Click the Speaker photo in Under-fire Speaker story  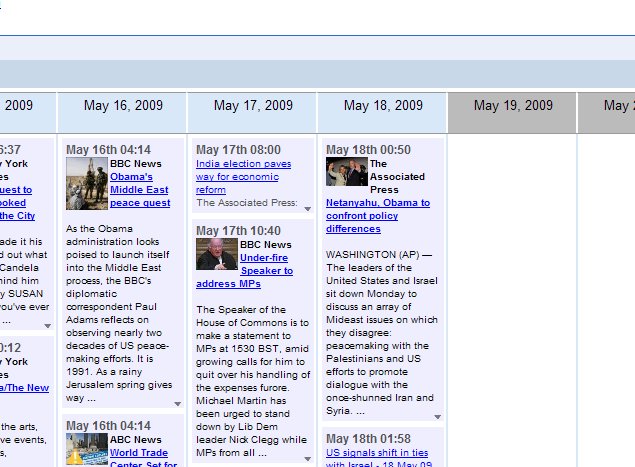(216, 254)
